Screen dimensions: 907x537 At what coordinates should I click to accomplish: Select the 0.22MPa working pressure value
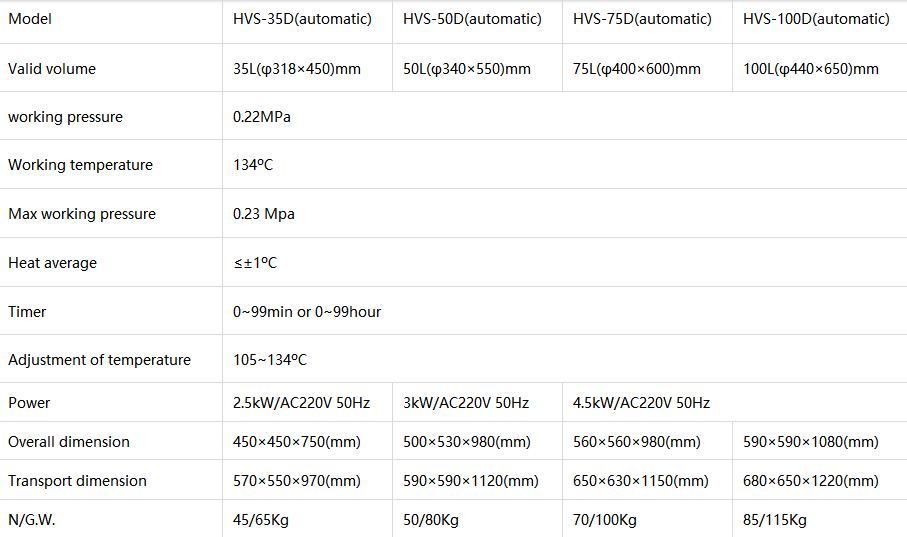click(262, 117)
